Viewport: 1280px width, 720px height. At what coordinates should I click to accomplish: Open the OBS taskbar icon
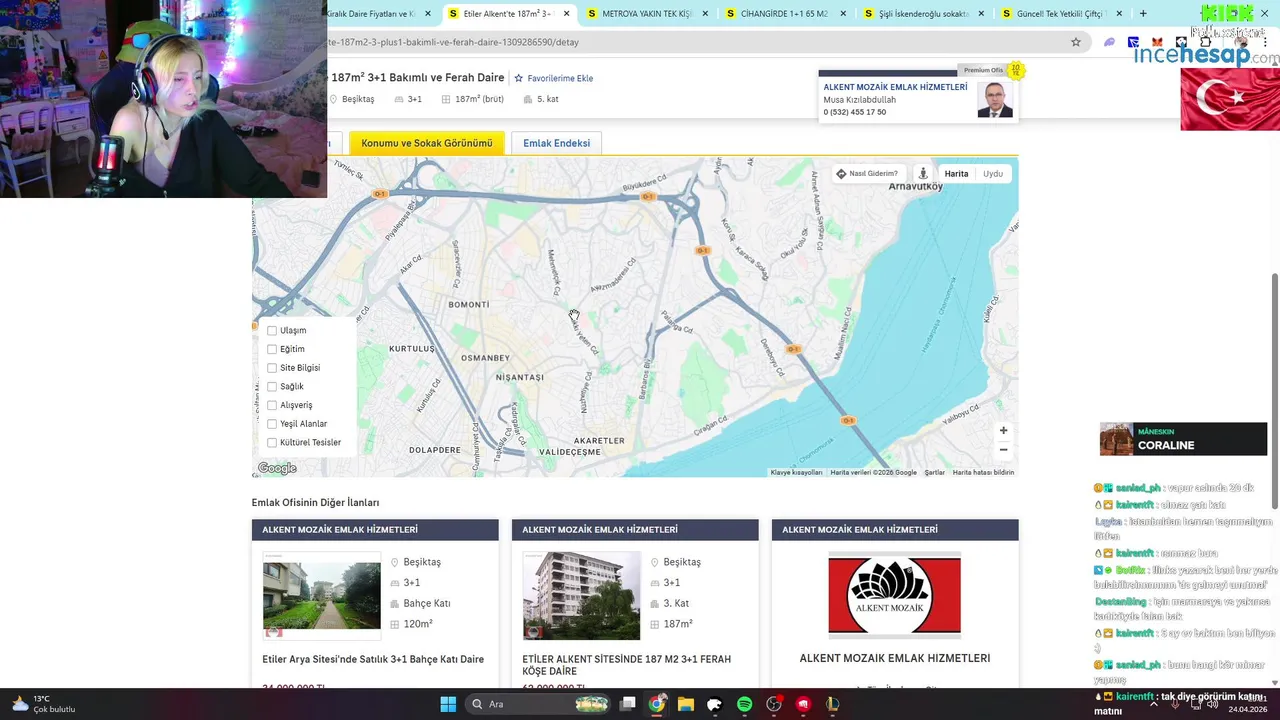[x=774, y=704]
